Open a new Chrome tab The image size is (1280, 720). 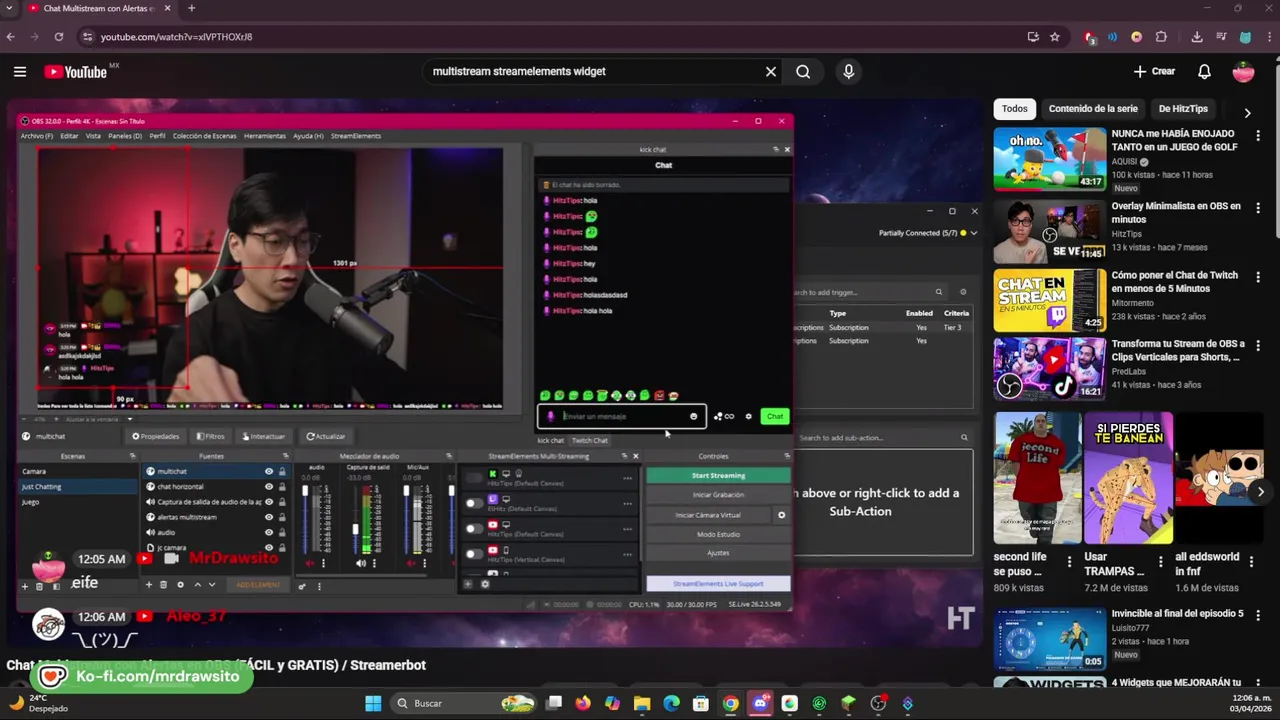pyautogui.click(x=191, y=8)
